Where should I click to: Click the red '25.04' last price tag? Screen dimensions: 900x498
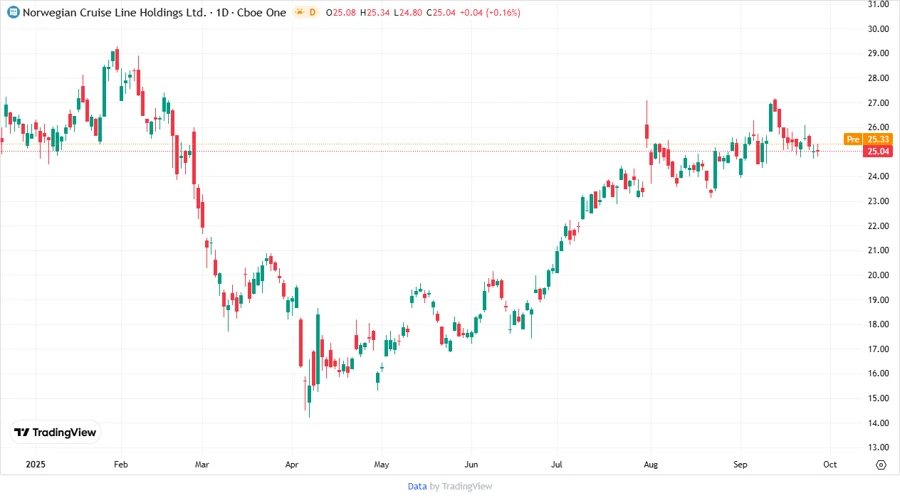pyautogui.click(x=878, y=151)
